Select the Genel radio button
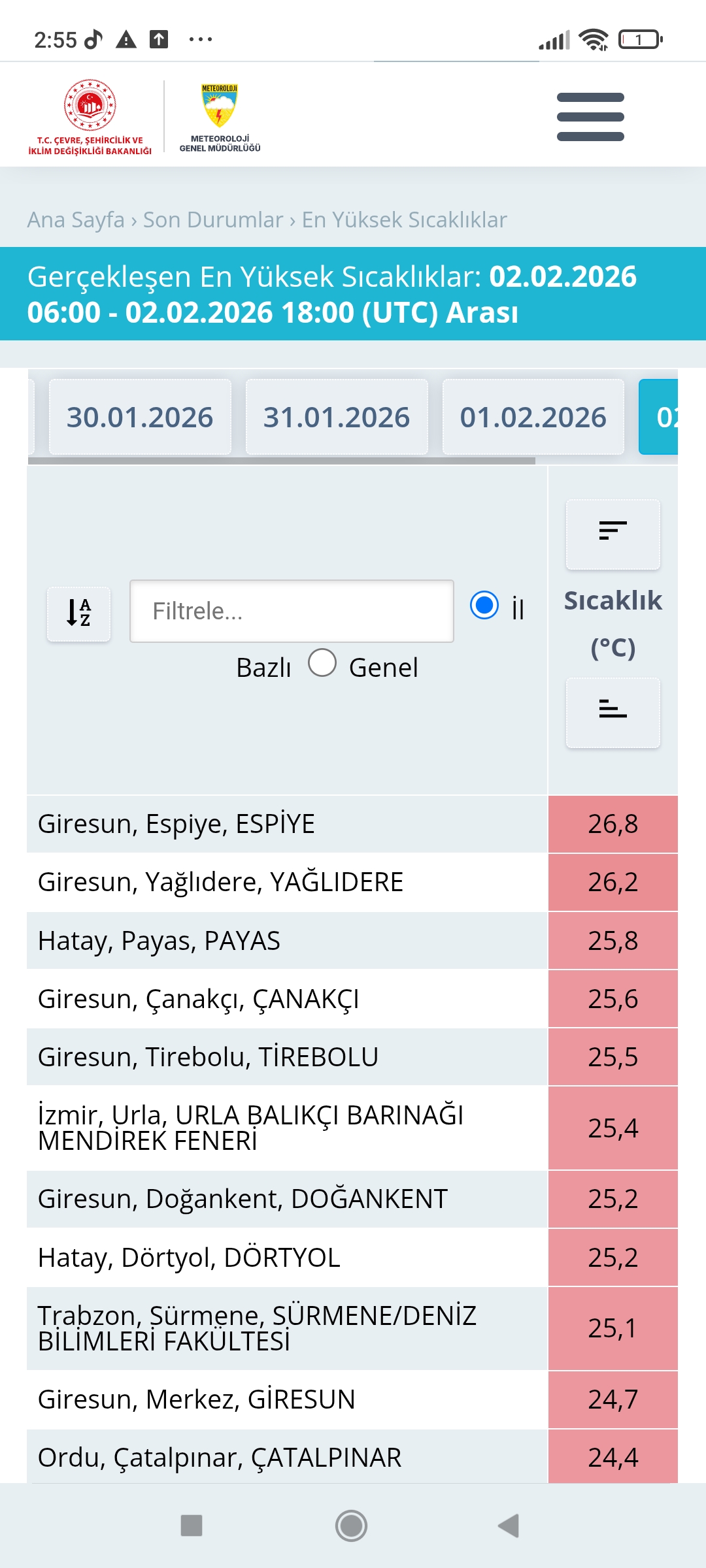 coord(322,662)
